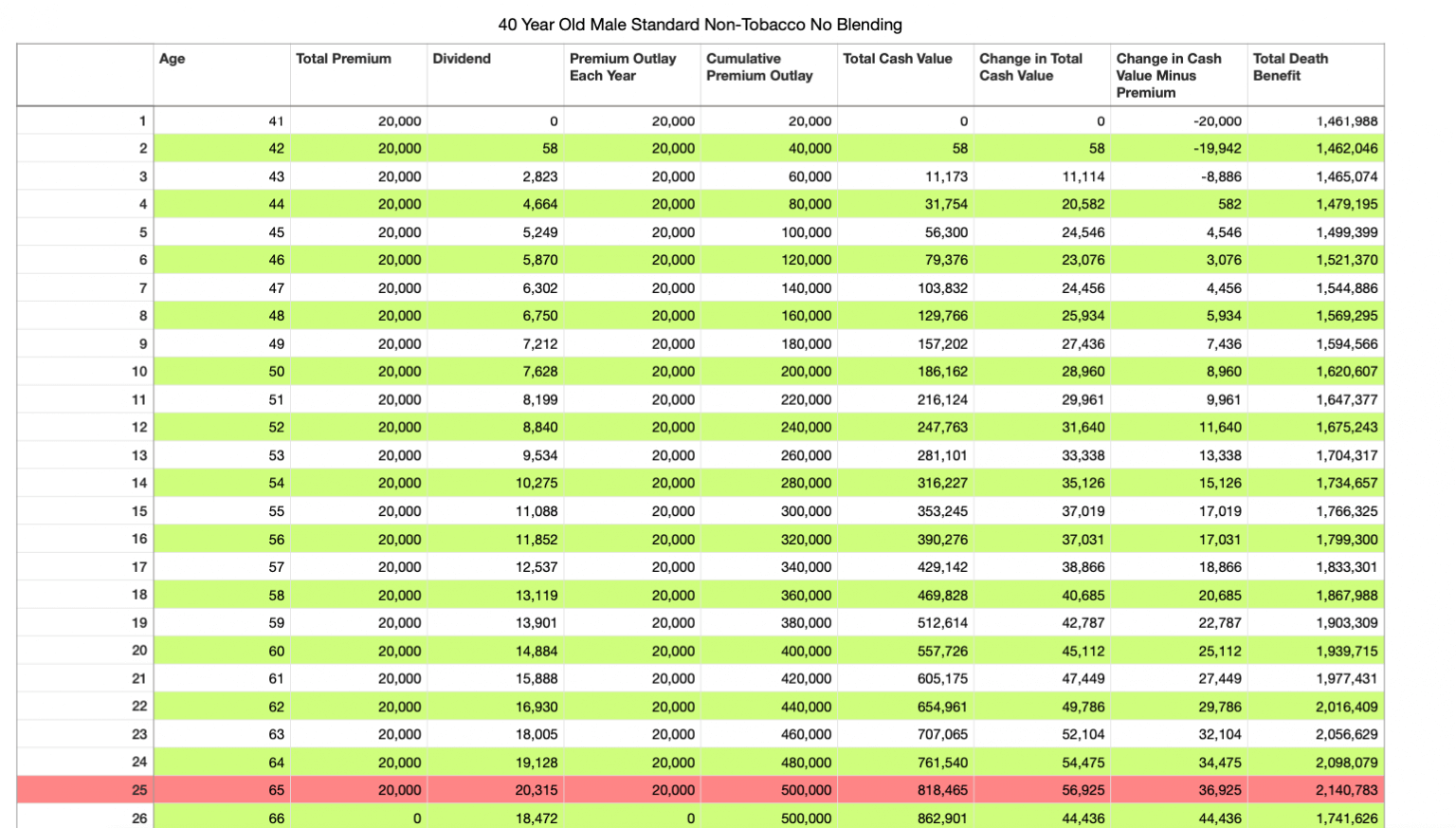The height and width of the screenshot is (828, 1456).
Task: Select the cumulative premium outlay cell 300,000
Action: coord(806,511)
